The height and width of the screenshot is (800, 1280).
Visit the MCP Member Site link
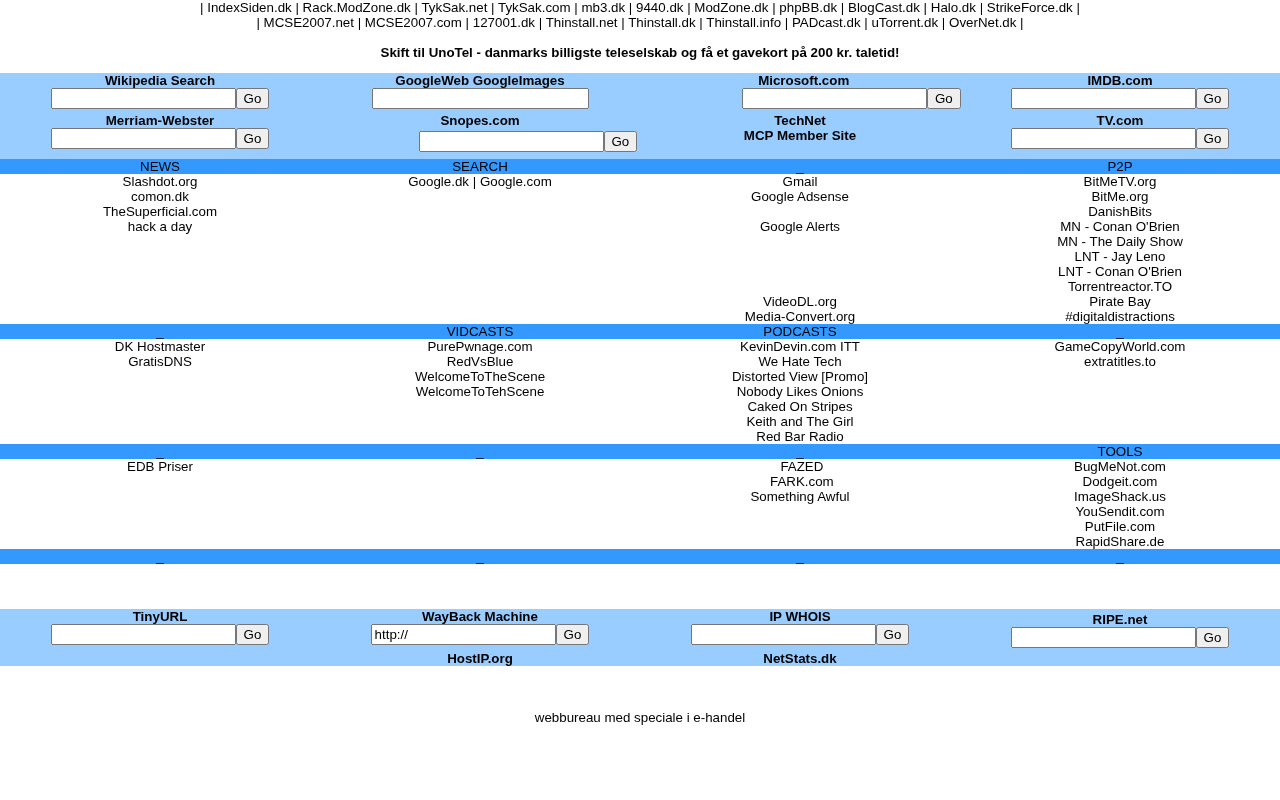(800, 136)
